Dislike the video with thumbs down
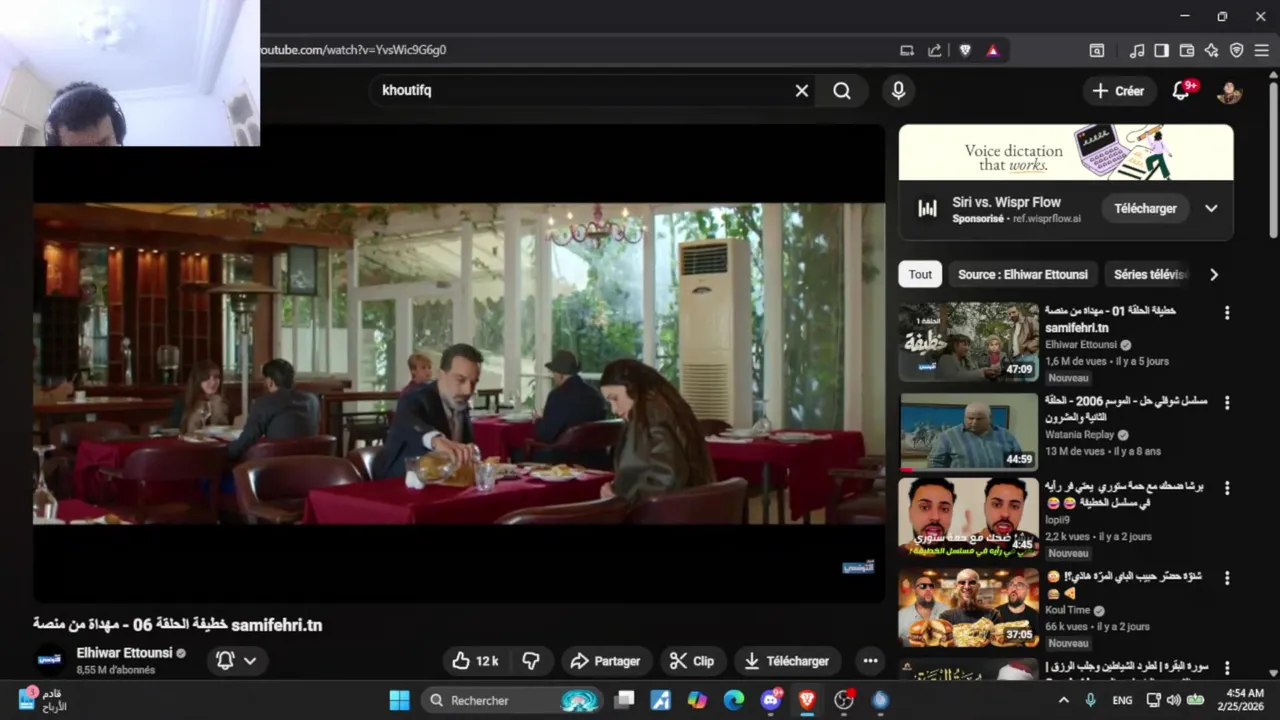This screenshot has width=1280, height=720. (x=531, y=661)
